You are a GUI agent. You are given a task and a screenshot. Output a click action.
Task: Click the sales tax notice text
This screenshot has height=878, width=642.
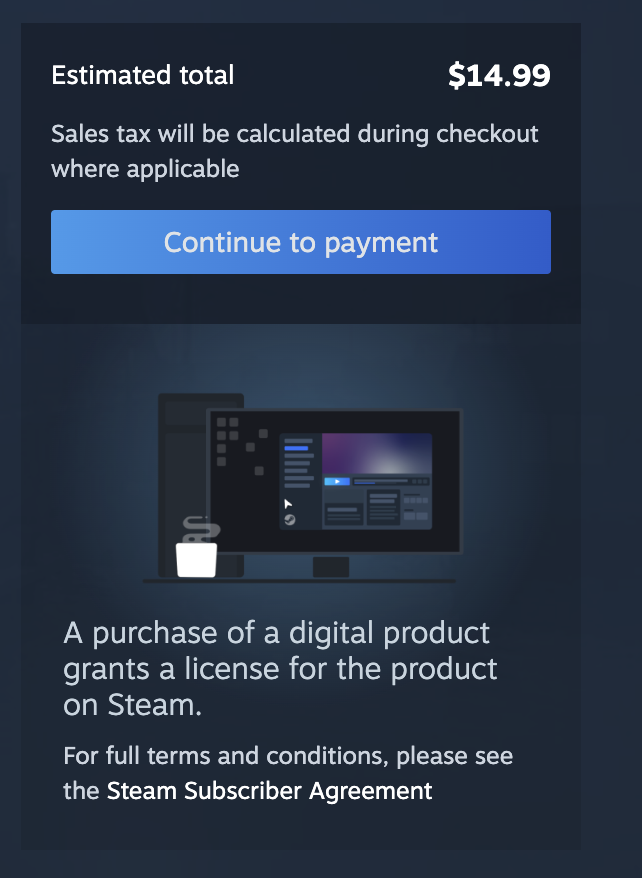point(294,151)
